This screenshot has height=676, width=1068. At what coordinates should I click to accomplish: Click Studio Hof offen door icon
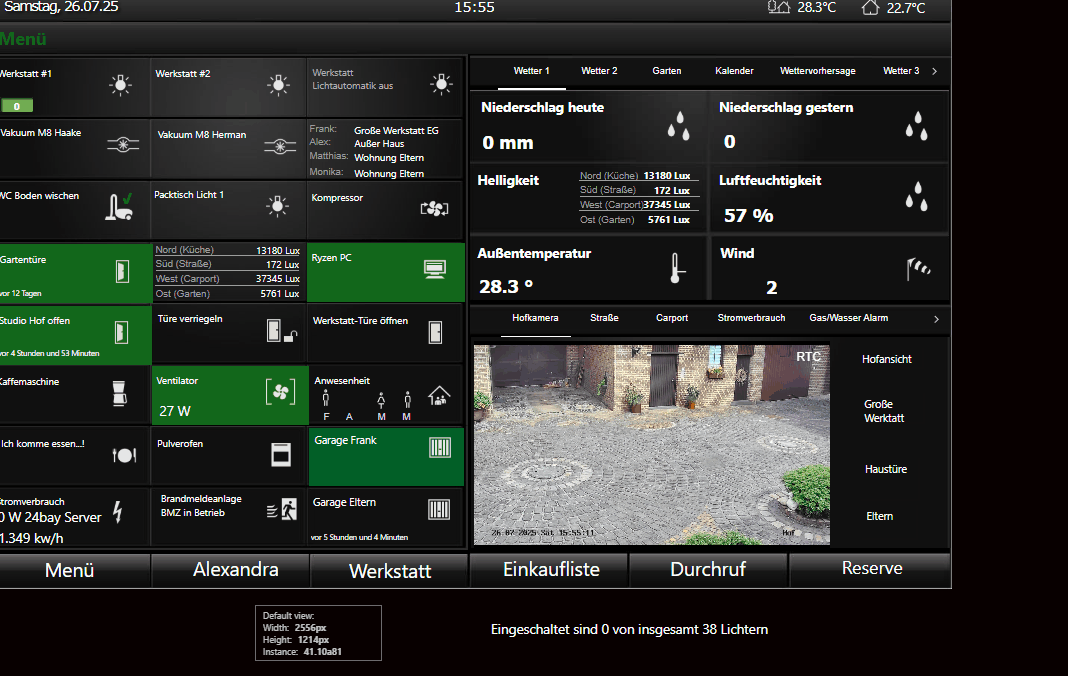(121, 333)
